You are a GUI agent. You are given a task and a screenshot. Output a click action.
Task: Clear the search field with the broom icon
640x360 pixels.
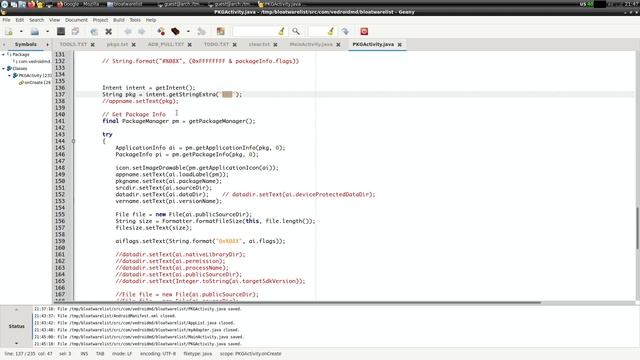click(x=281, y=31)
